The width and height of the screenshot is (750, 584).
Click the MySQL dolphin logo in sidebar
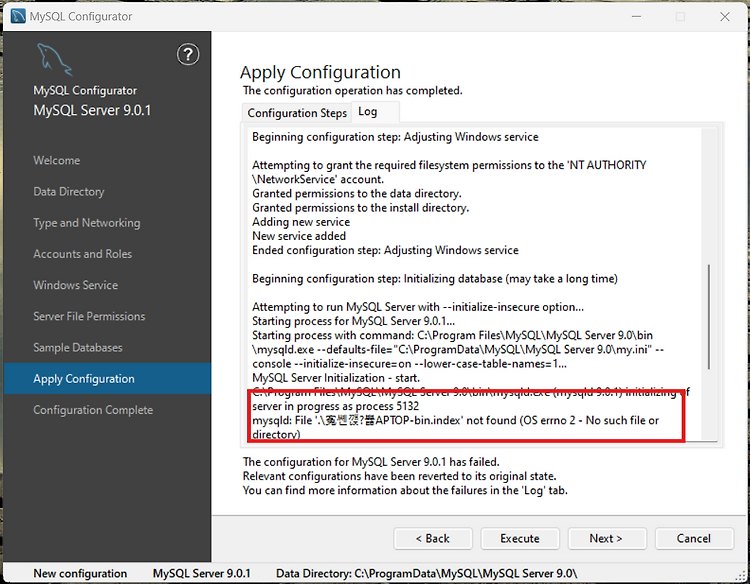click(55, 60)
